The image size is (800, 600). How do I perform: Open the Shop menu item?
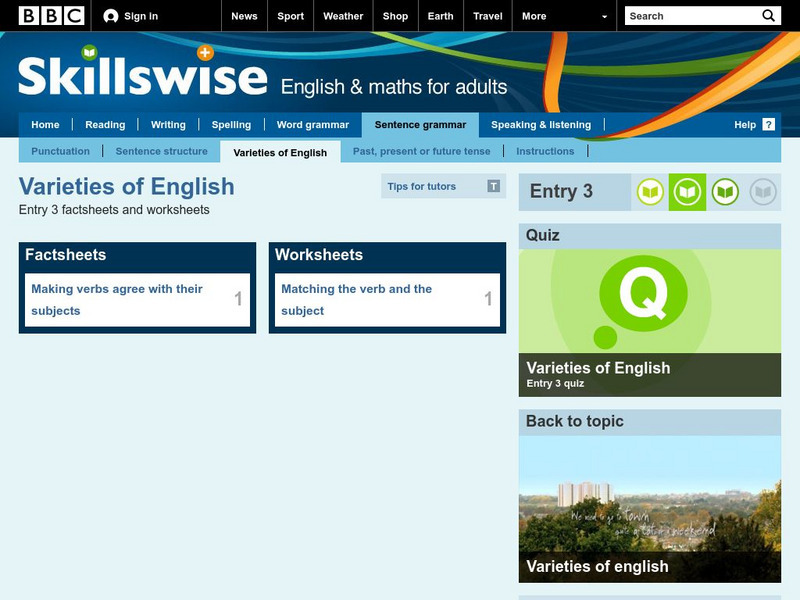coord(395,16)
